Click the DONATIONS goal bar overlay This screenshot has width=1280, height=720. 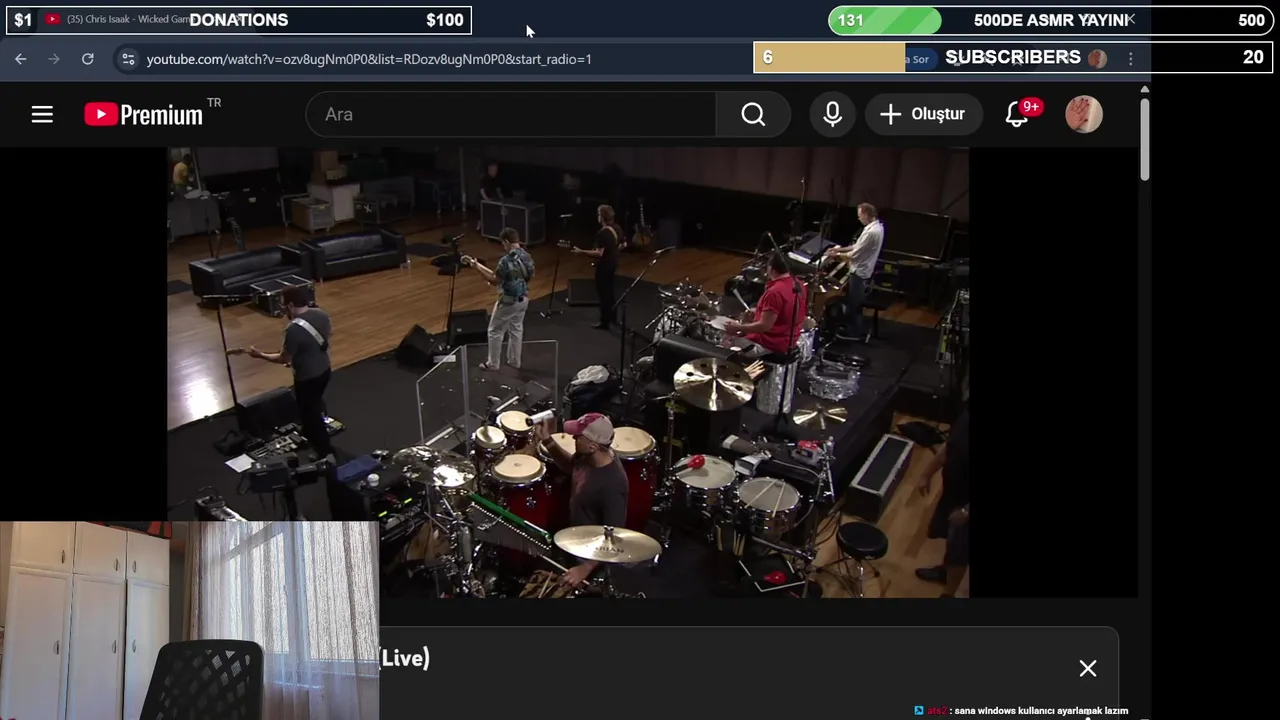pyautogui.click(x=239, y=20)
